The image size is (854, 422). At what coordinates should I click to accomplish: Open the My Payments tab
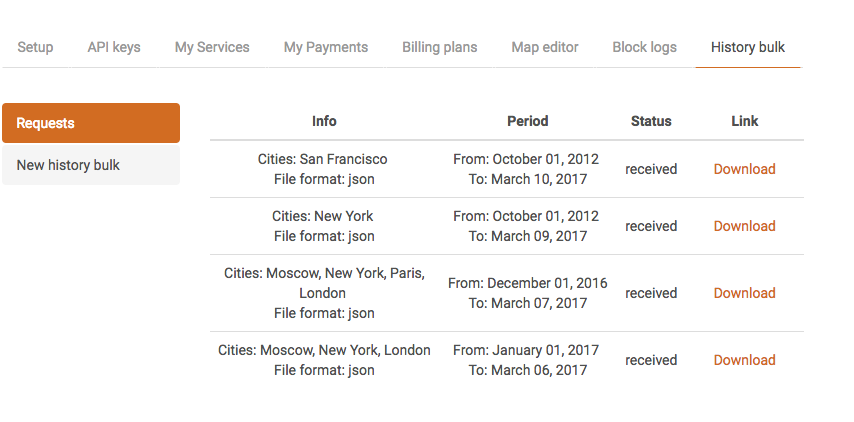(326, 47)
